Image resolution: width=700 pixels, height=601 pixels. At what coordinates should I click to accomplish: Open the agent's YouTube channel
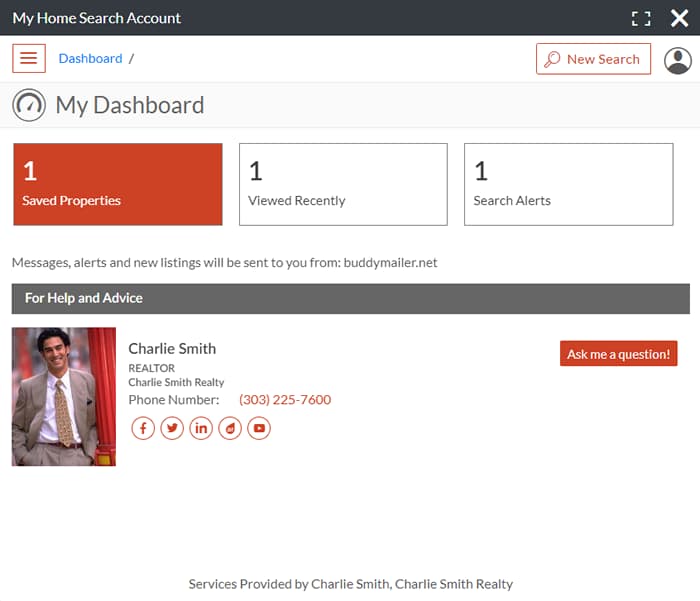(259, 428)
